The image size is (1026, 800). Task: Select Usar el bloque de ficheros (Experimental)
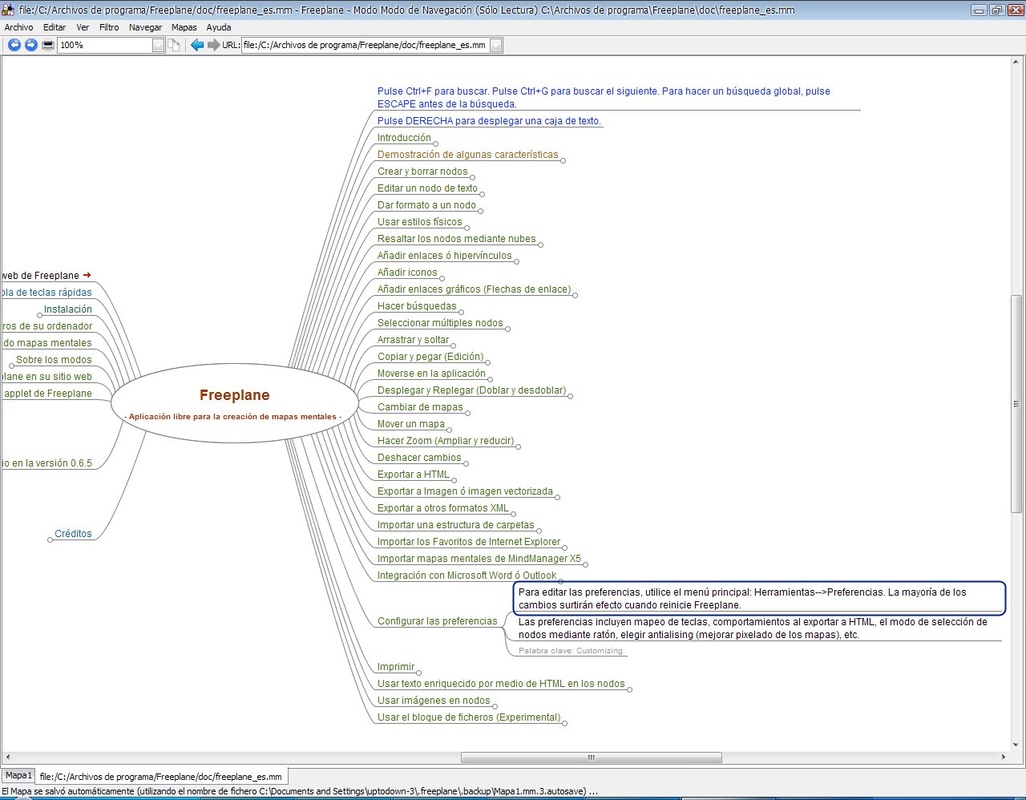point(469,718)
